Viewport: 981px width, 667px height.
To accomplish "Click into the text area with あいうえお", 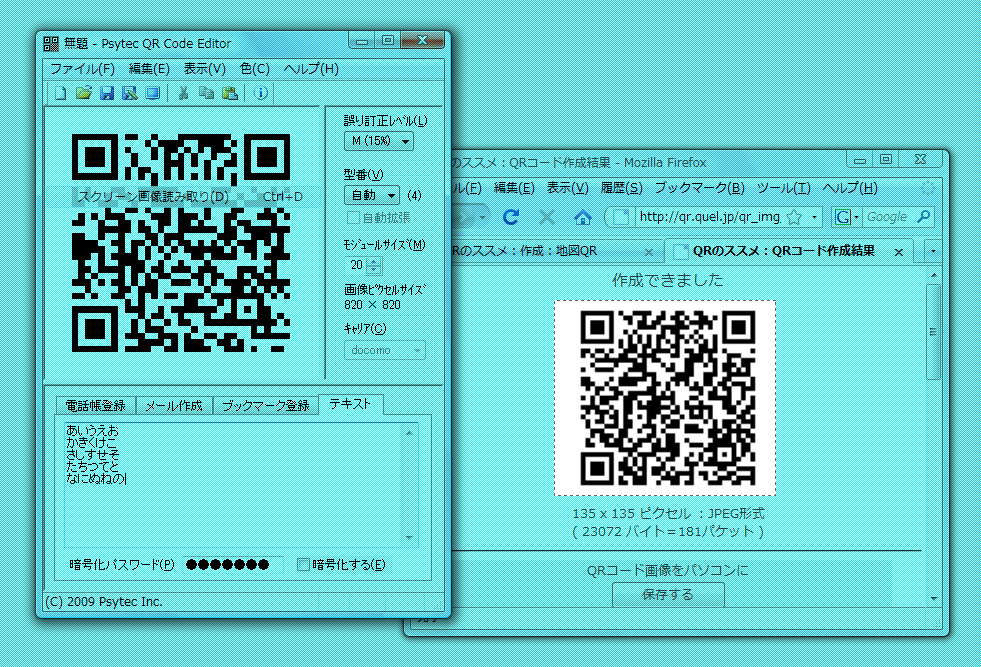I will click(234, 485).
